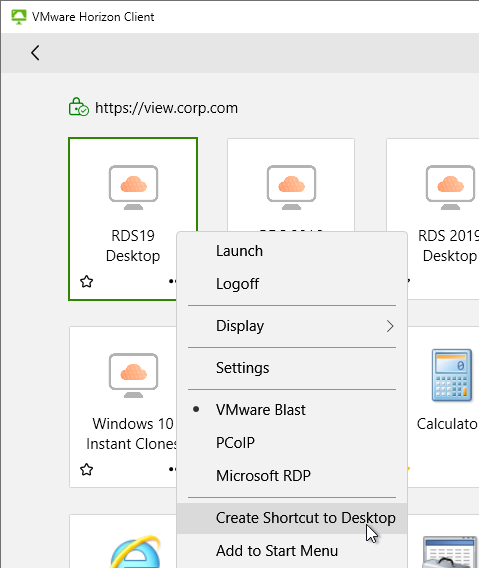Go back using the back arrow
The height and width of the screenshot is (568, 479).
click(x=35, y=53)
